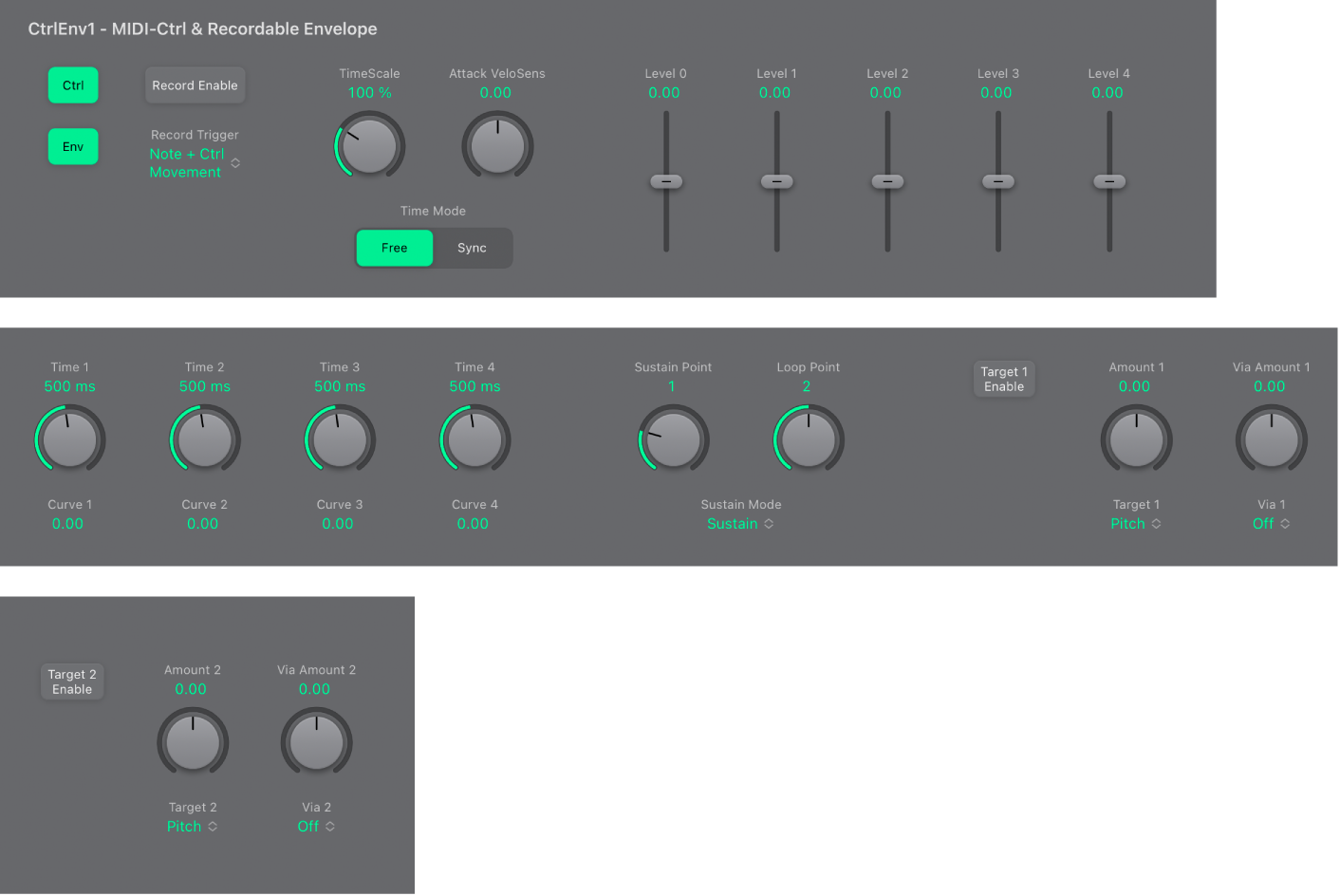
Task: Click the Time 3 knob
Action: point(340,439)
